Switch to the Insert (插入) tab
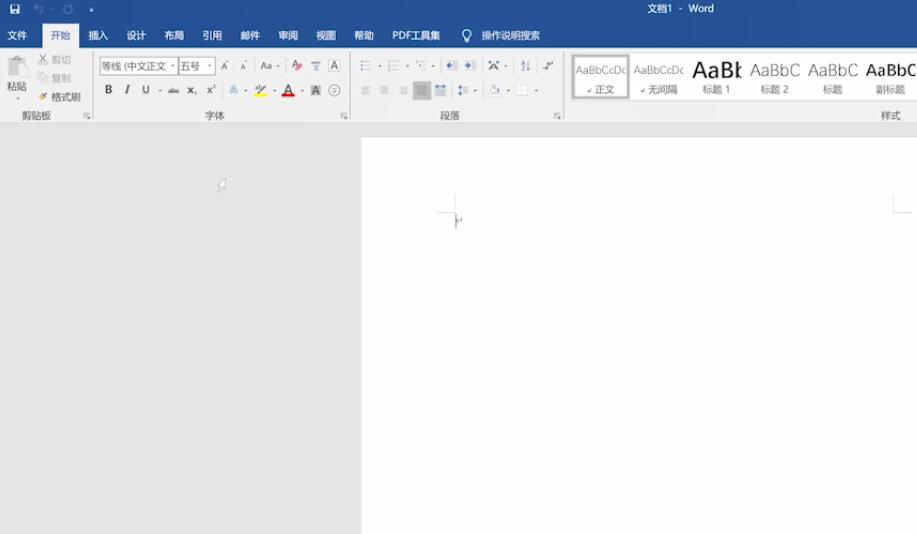The image size is (917, 534). click(x=98, y=36)
